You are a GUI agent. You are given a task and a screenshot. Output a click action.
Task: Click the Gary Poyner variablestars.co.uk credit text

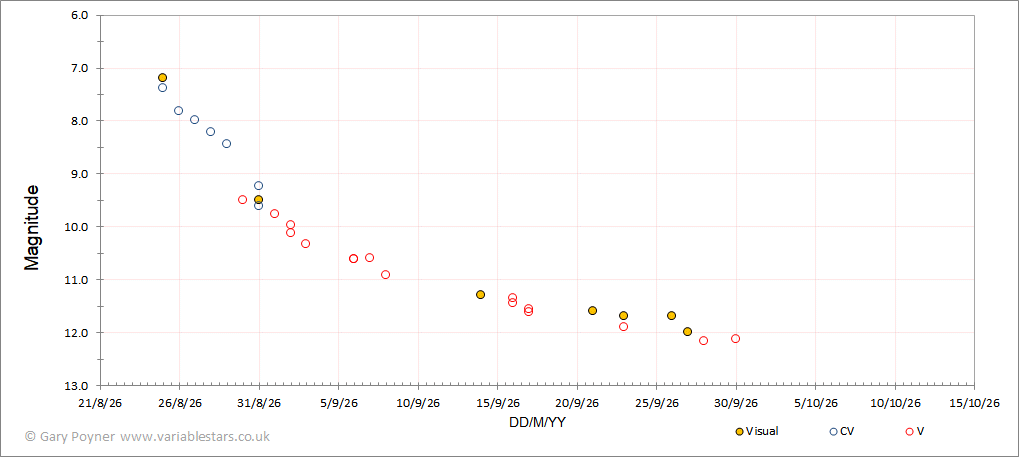point(147,437)
